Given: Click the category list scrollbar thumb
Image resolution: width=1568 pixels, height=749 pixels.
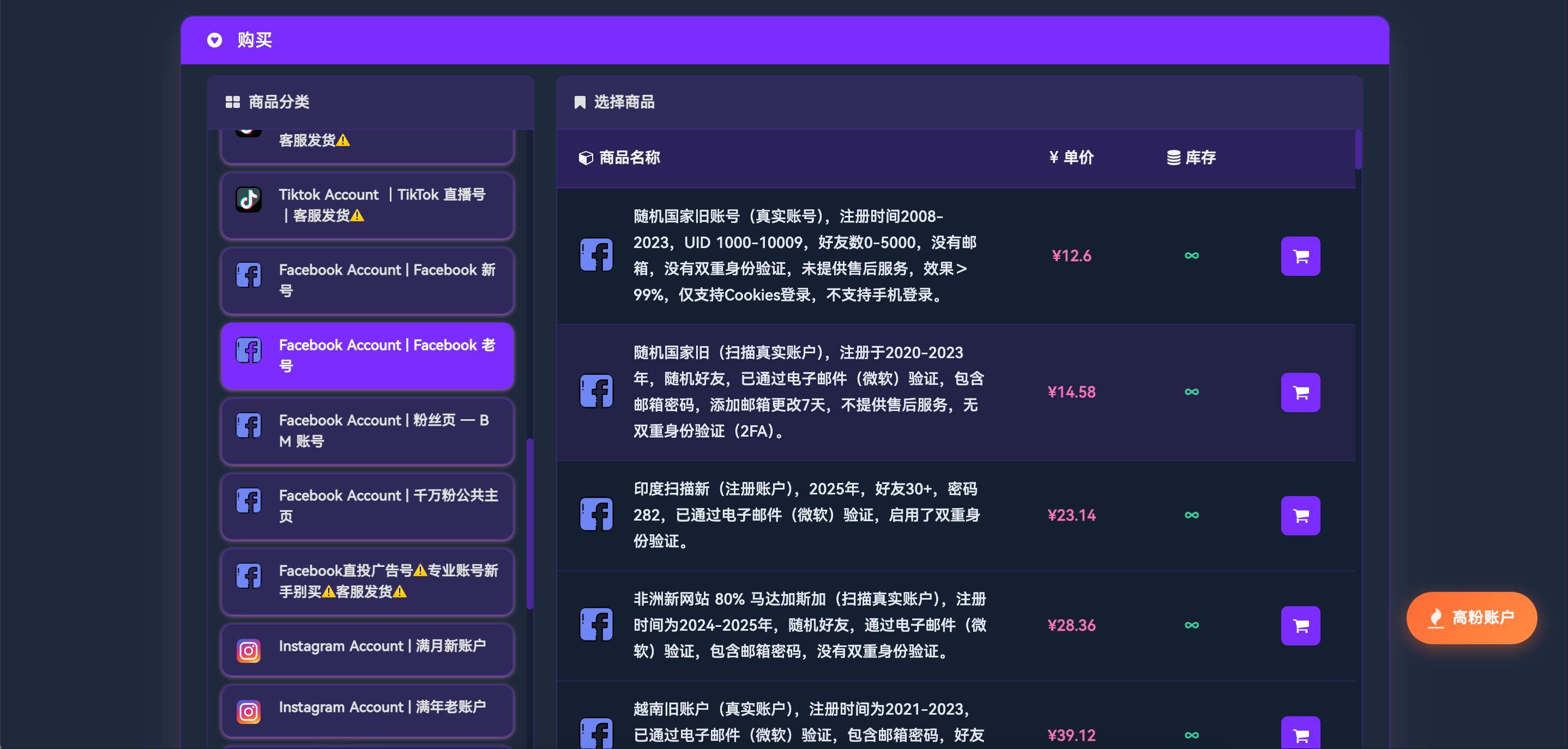Looking at the screenshot, I should (x=529, y=523).
